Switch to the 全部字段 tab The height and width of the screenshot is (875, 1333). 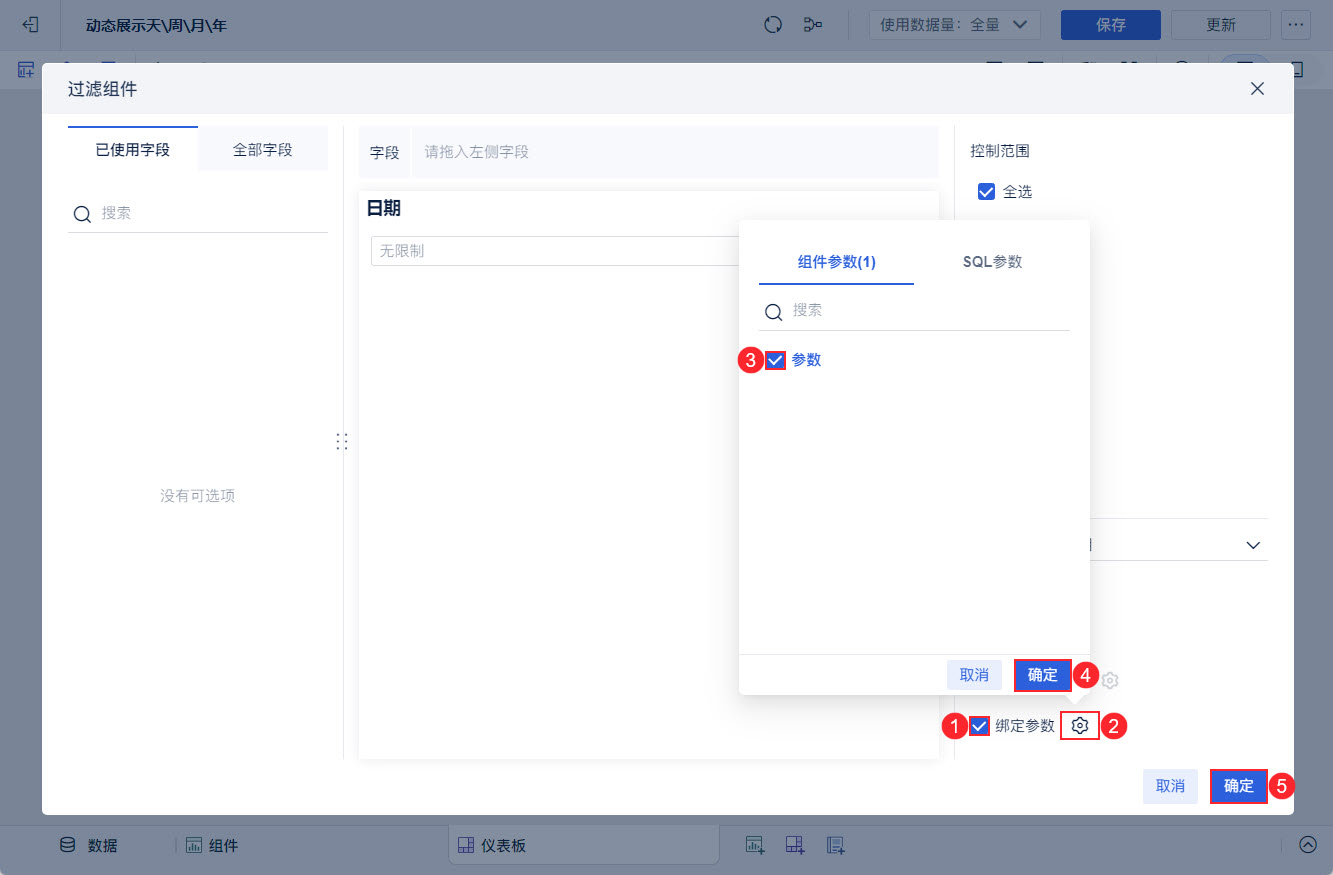[x=263, y=149]
